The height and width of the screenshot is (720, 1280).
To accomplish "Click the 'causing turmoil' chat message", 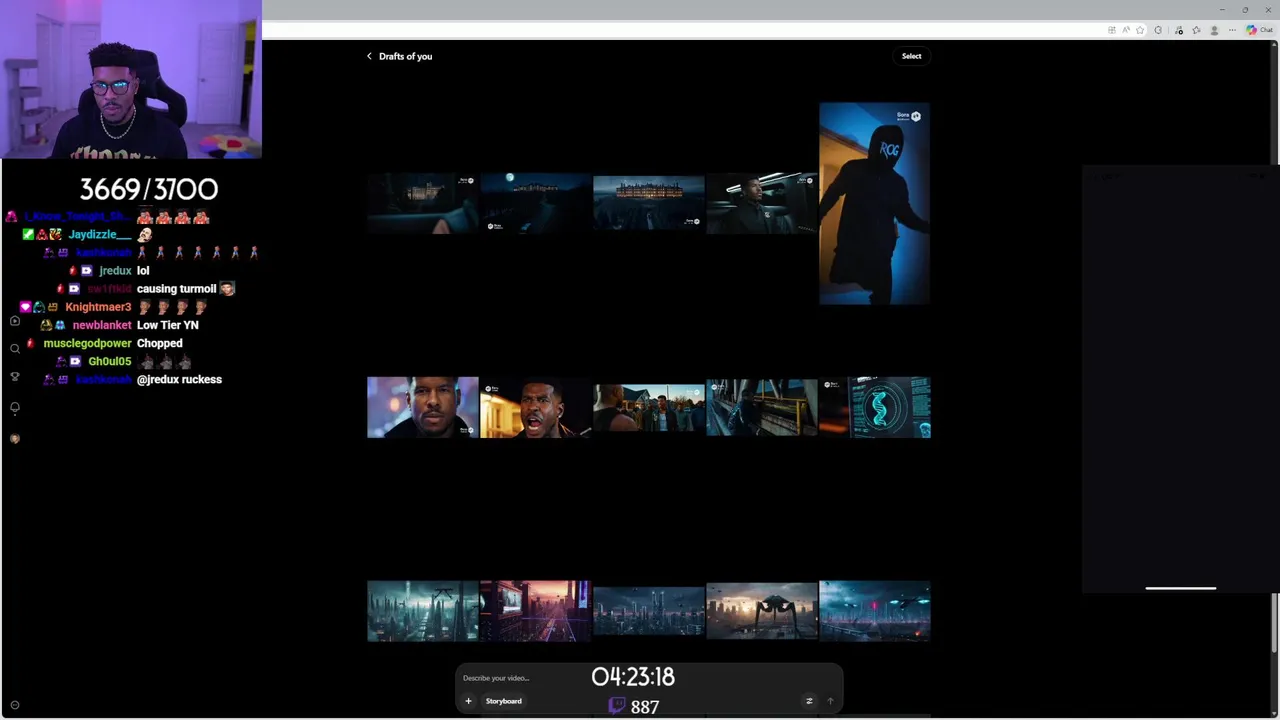I will click(x=176, y=289).
